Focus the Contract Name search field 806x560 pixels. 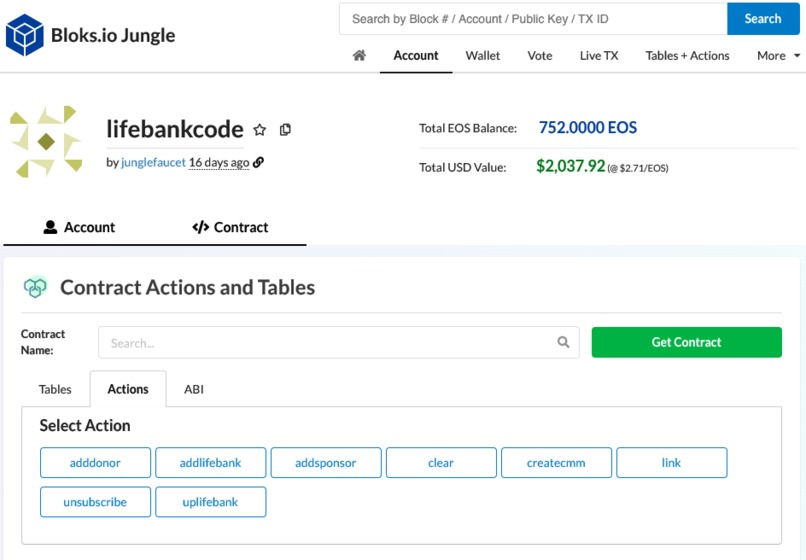[339, 342]
